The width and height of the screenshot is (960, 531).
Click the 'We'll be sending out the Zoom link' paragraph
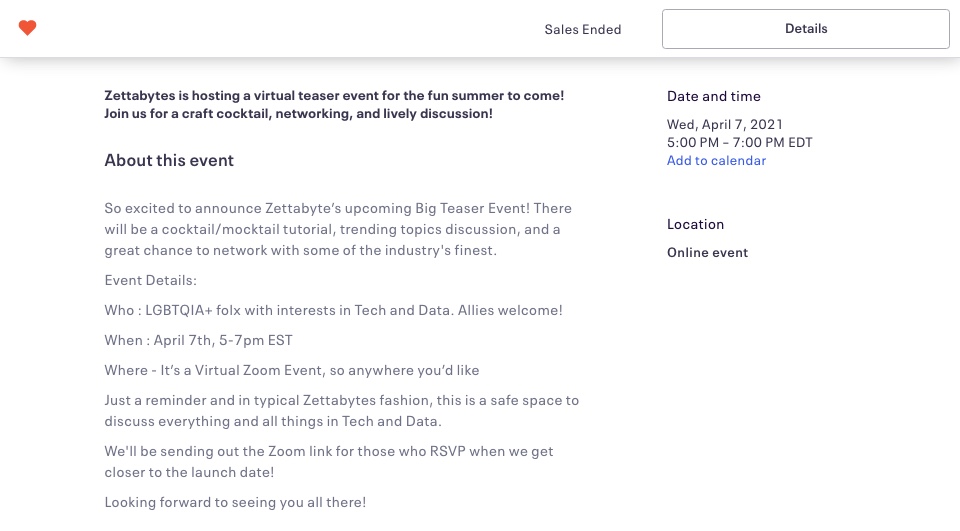pyautogui.click(x=329, y=461)
